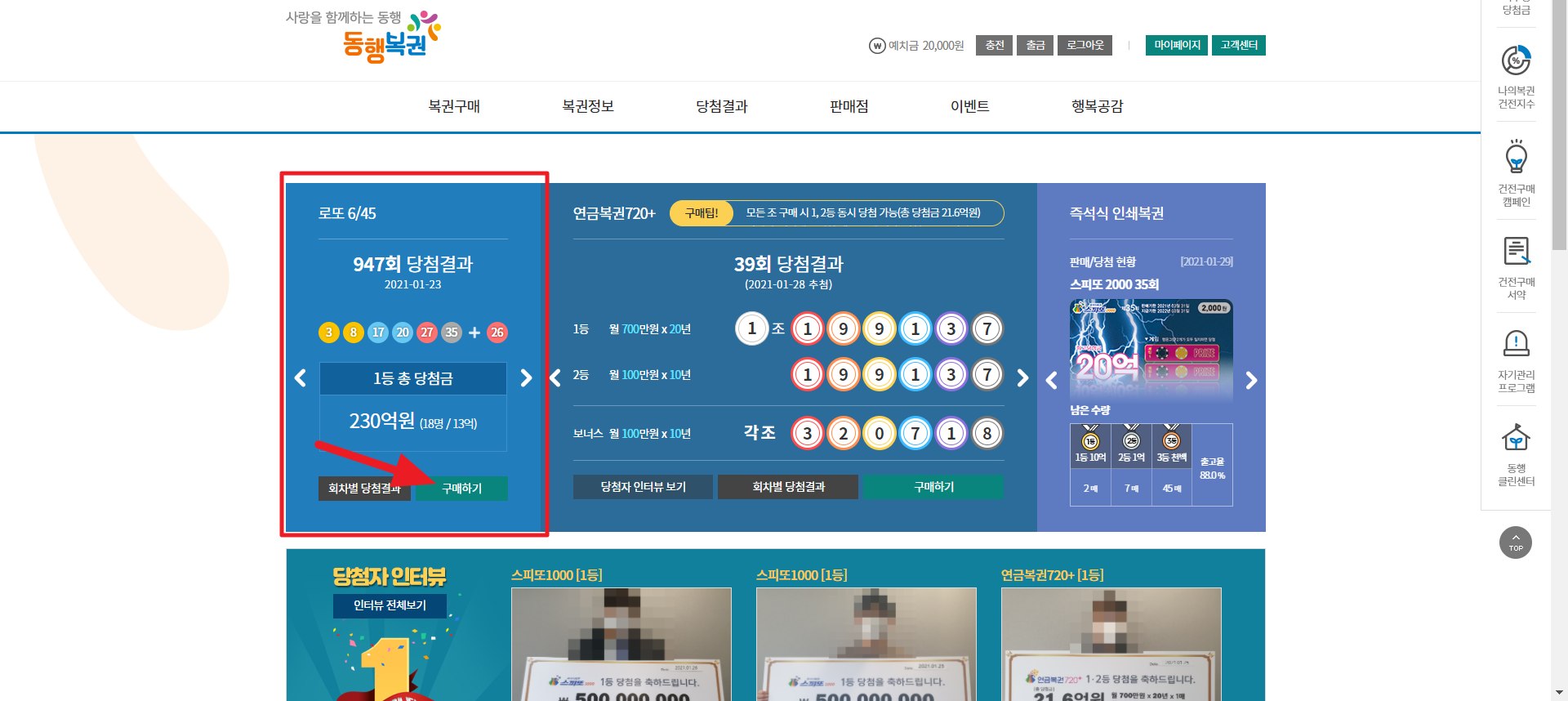Click 230억원 prize amount text
Image resolution: width=1568 pixels, height=701 pixels.
381,421
